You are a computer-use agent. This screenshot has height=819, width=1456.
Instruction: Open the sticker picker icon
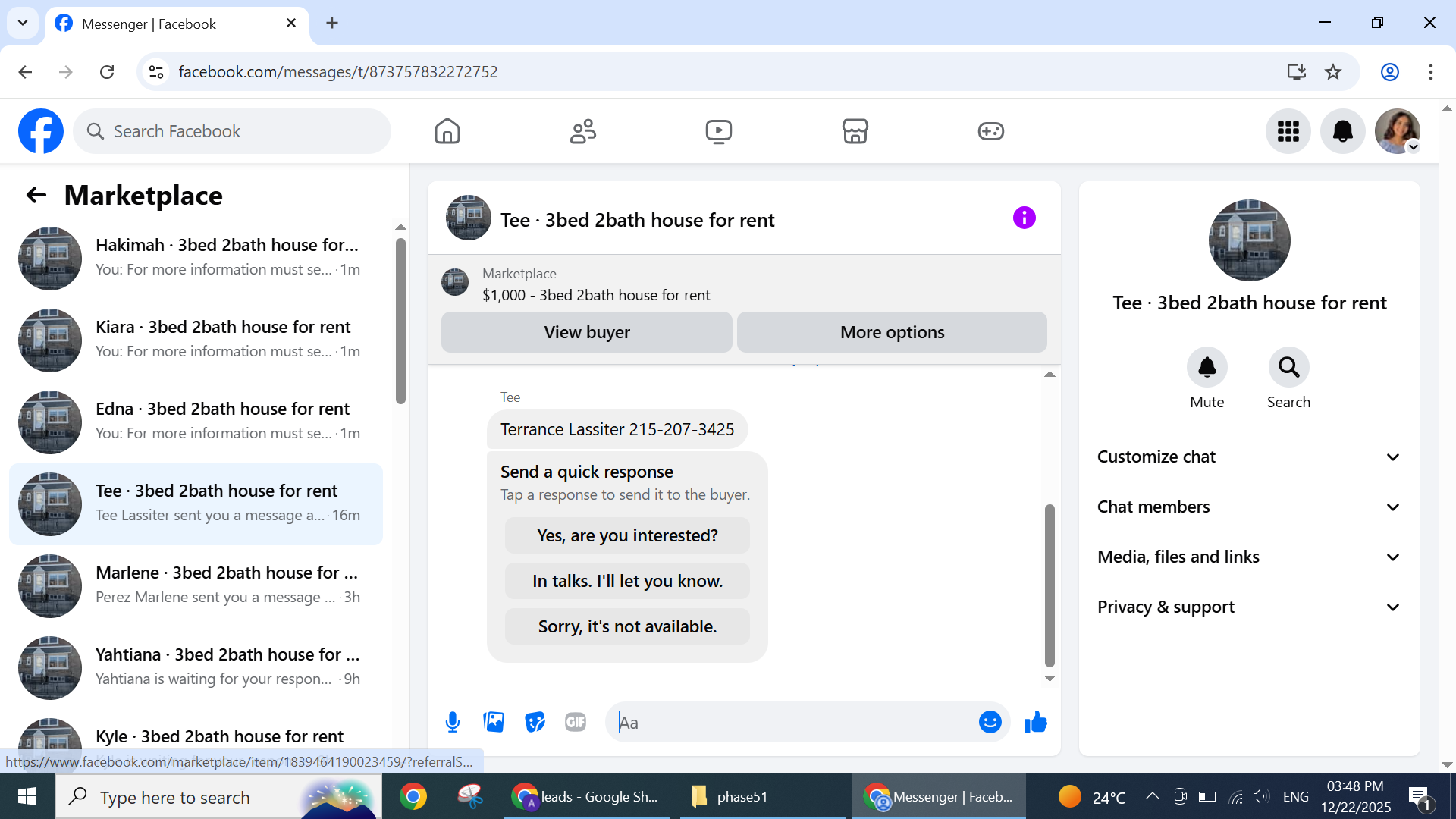[x=535, y=722]
